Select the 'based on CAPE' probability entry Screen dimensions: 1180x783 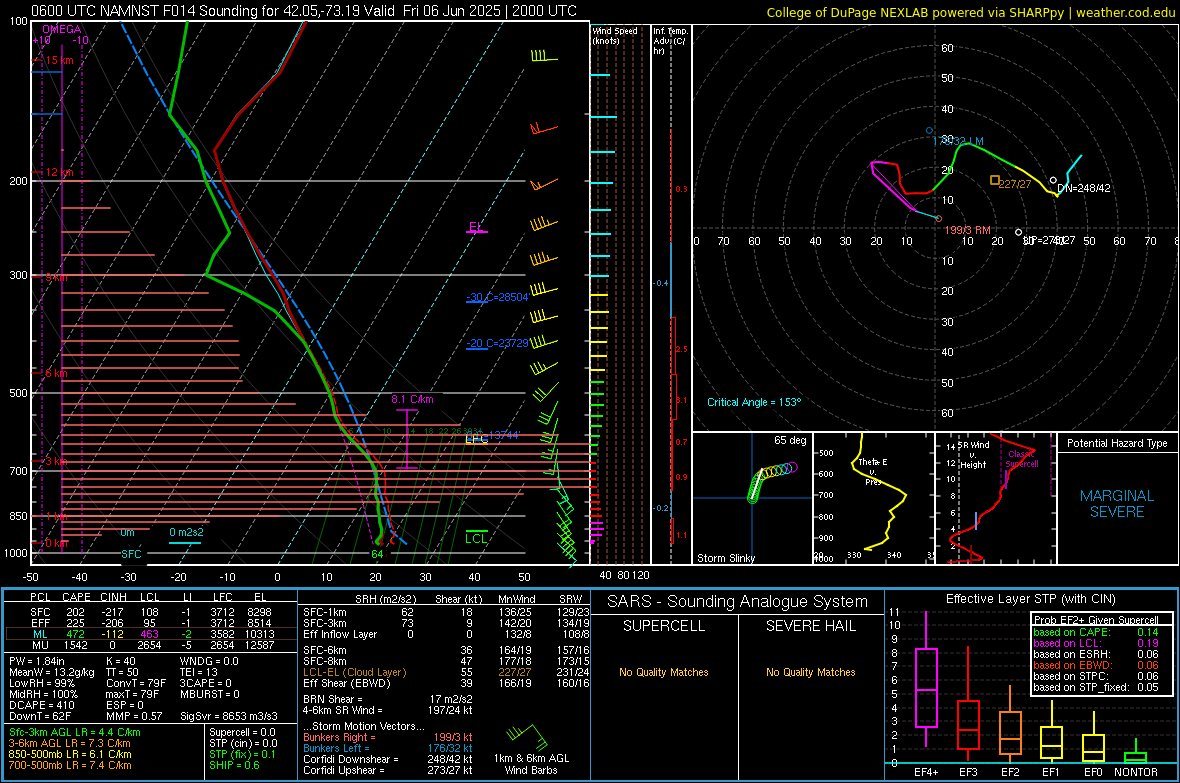pyautogui.click(x=1096, y=632)
